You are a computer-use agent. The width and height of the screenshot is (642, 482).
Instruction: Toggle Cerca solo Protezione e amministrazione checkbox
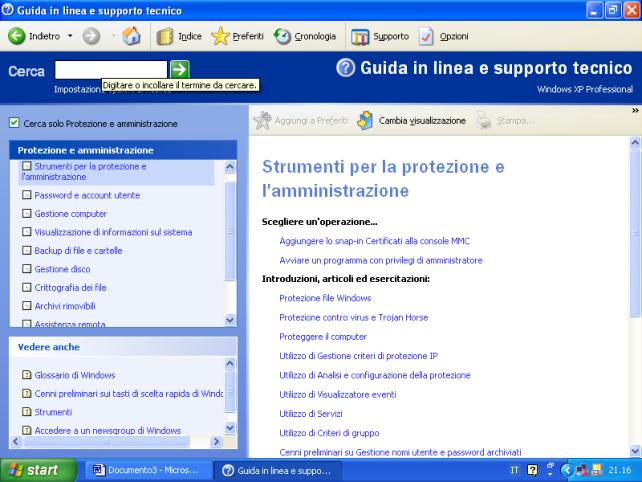tap(14, 122)
